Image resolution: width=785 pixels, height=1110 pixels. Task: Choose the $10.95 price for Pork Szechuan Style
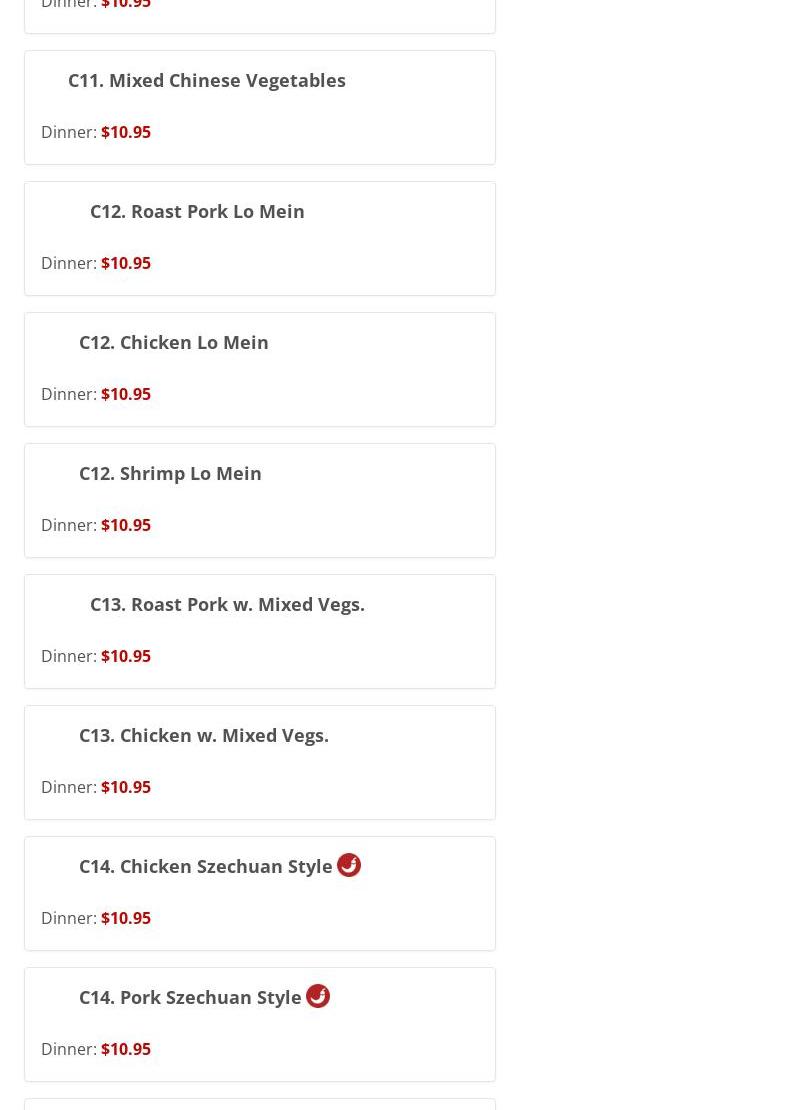(x=126, y=1049)
